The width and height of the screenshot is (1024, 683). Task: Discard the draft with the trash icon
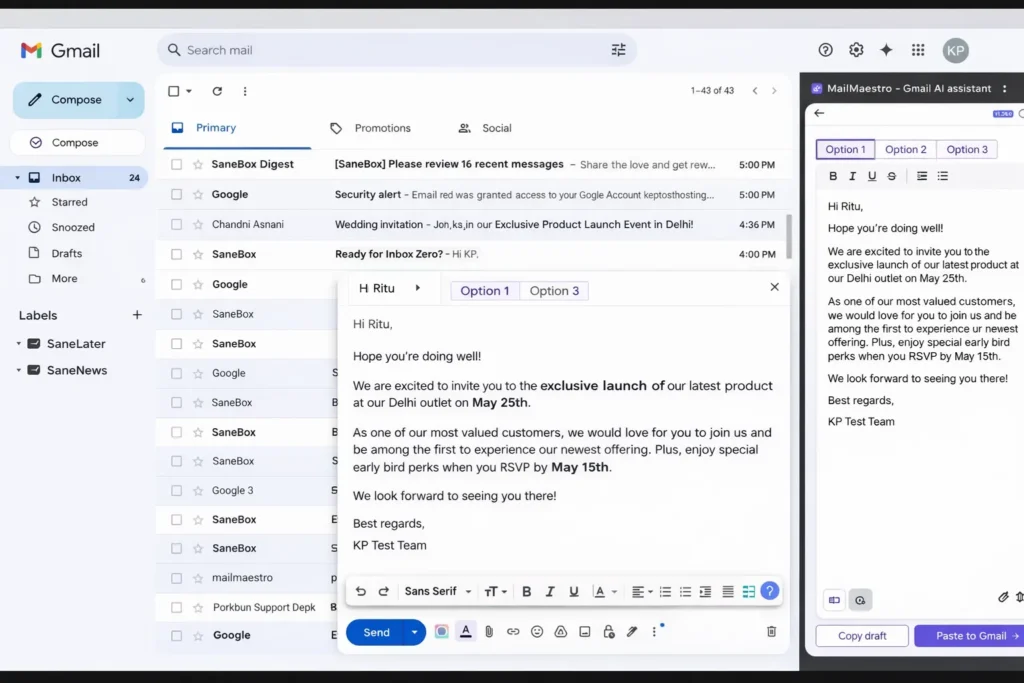point(771,631)
